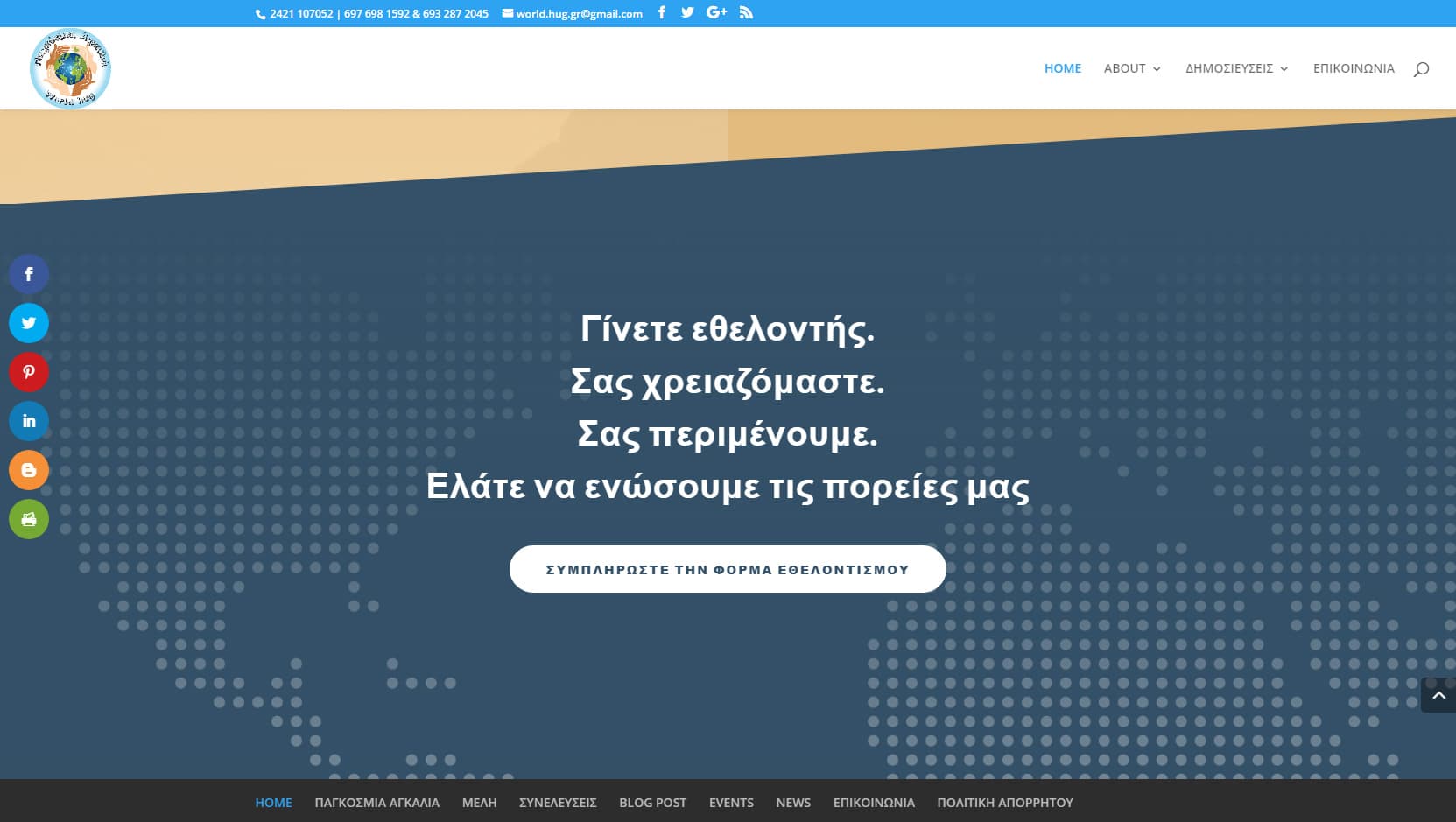The image size is (1456, 822).
Task: Click the envelope icon beside email address
Action: click(x=507, y=13)
